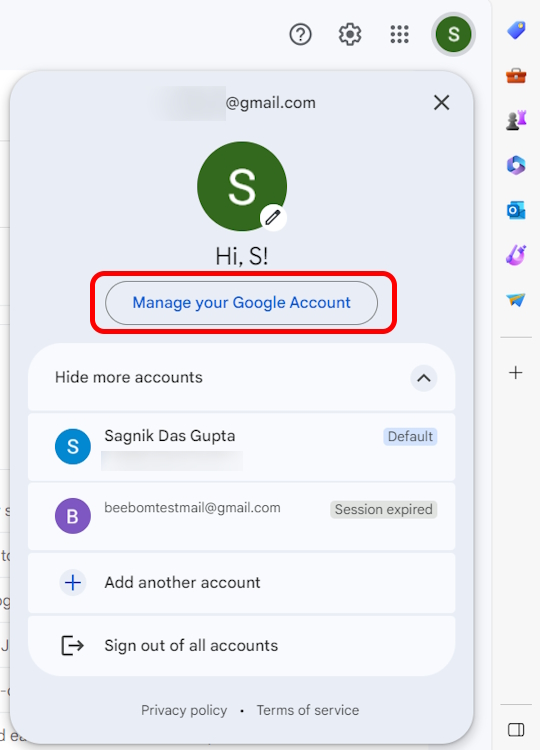Open the Outlook sidebar icon
This screenshot has height=750, width=540.
pyautogui.click(x=516, y=210)
